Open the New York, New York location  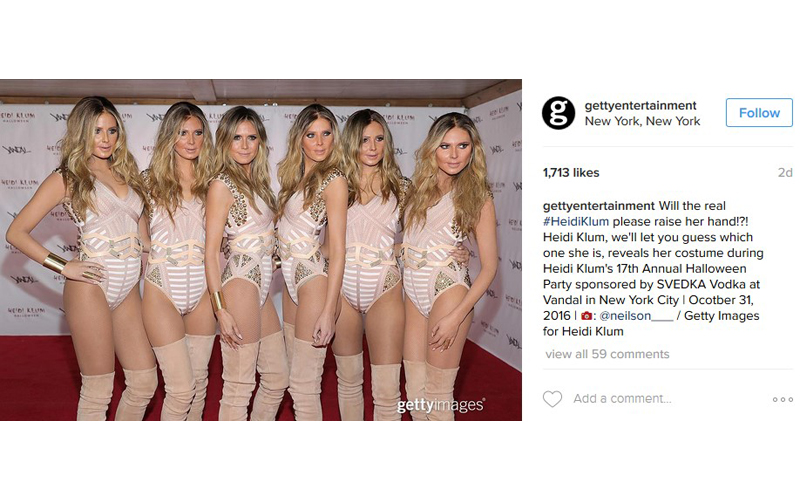(x=642, y=121)
